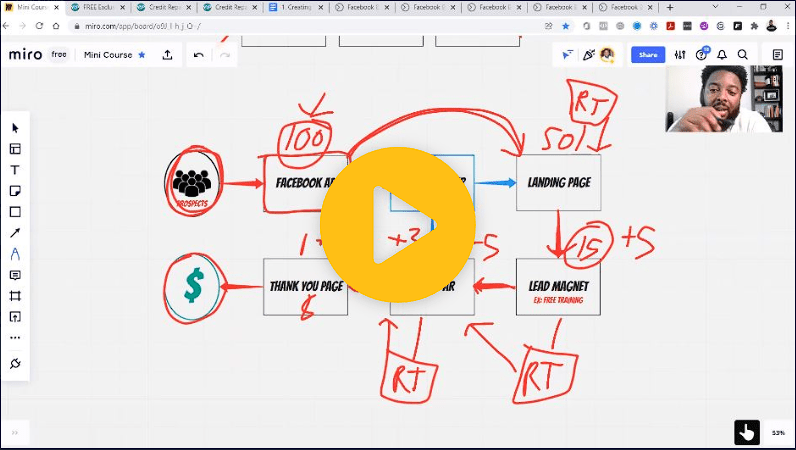The image size is (796, 450).
Task: Click the free plan badge
Action: (x=59, y=54)
